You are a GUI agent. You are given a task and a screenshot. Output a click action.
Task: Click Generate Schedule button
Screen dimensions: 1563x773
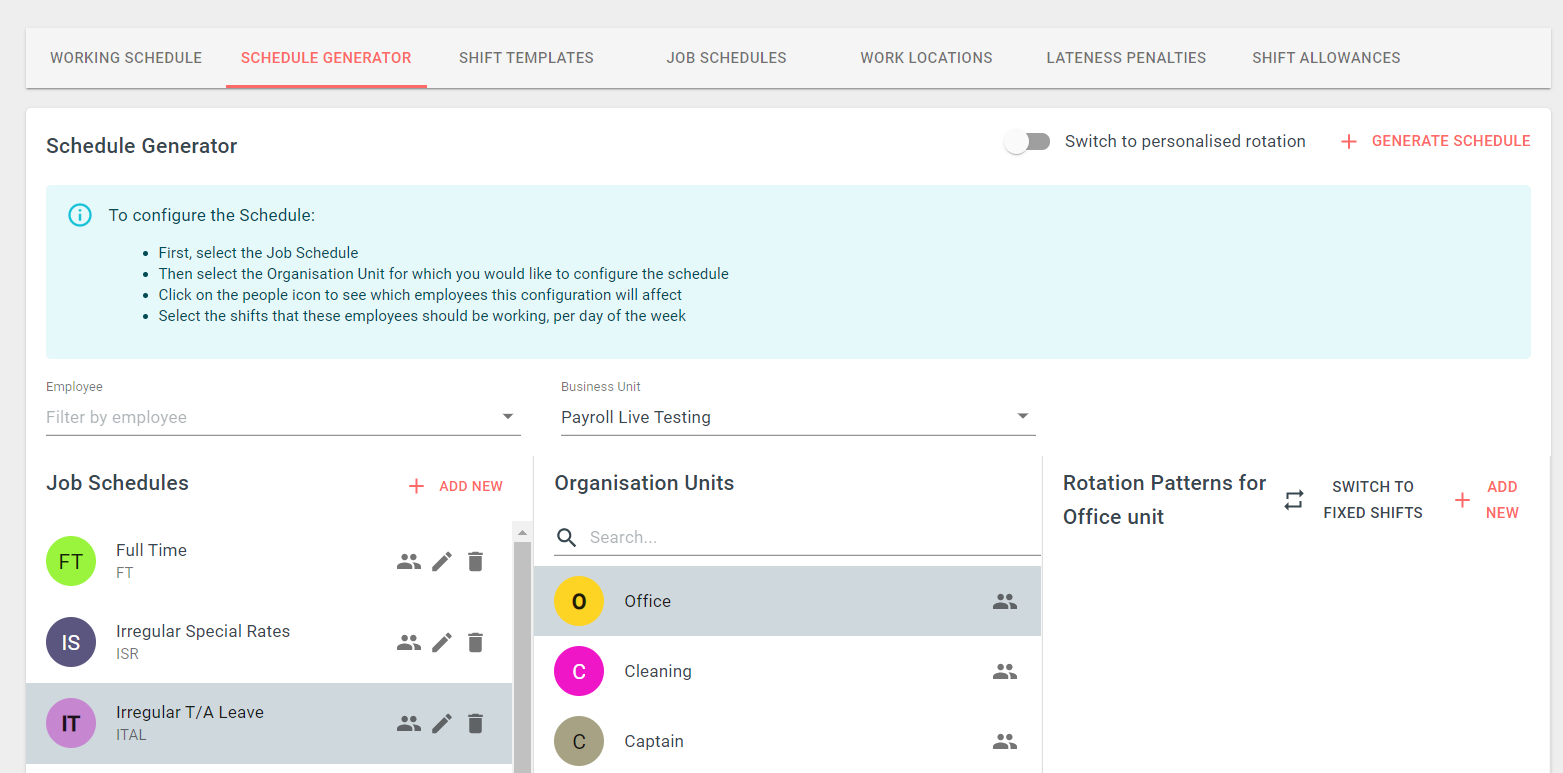point(1435,142)
